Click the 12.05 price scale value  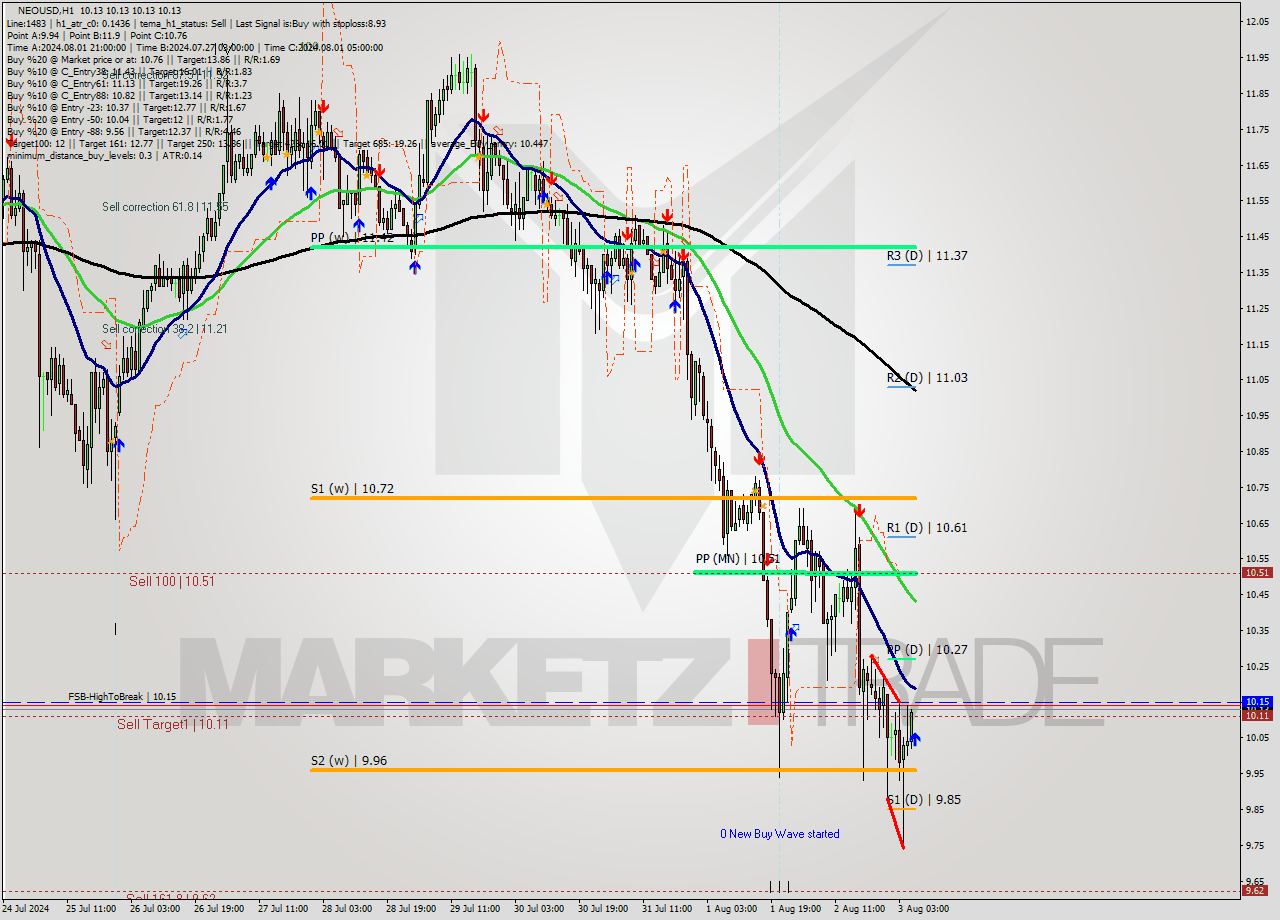pos(1257,21)
